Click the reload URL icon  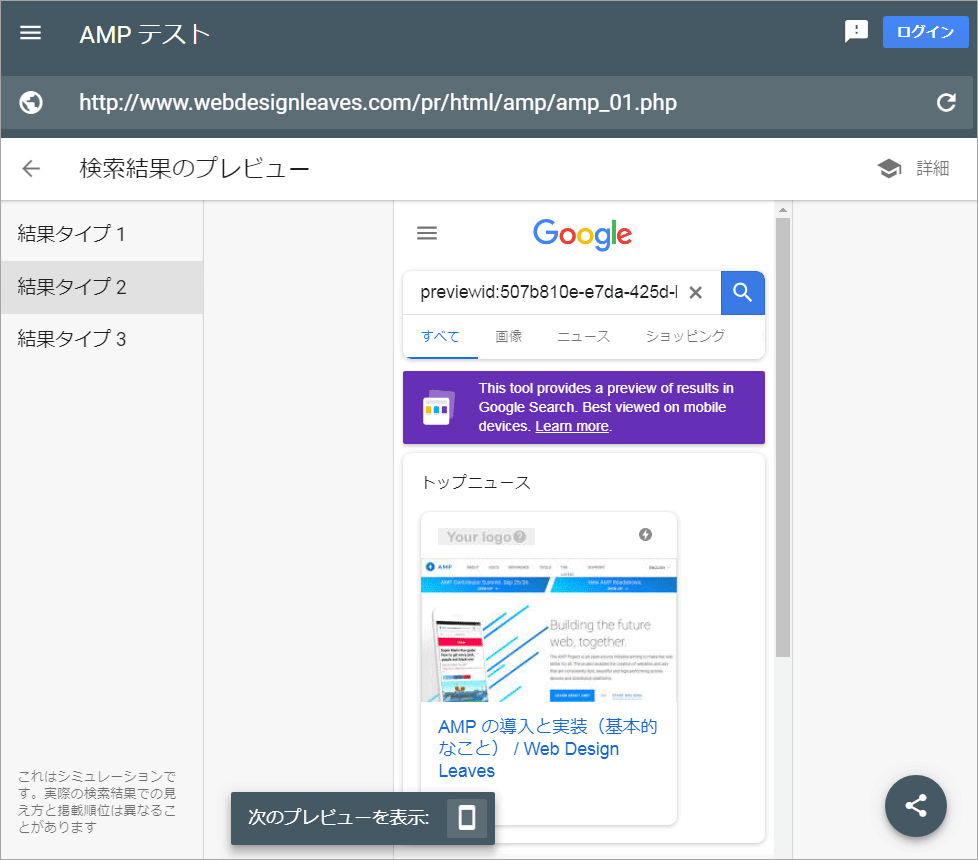click(x=945, y=102)
